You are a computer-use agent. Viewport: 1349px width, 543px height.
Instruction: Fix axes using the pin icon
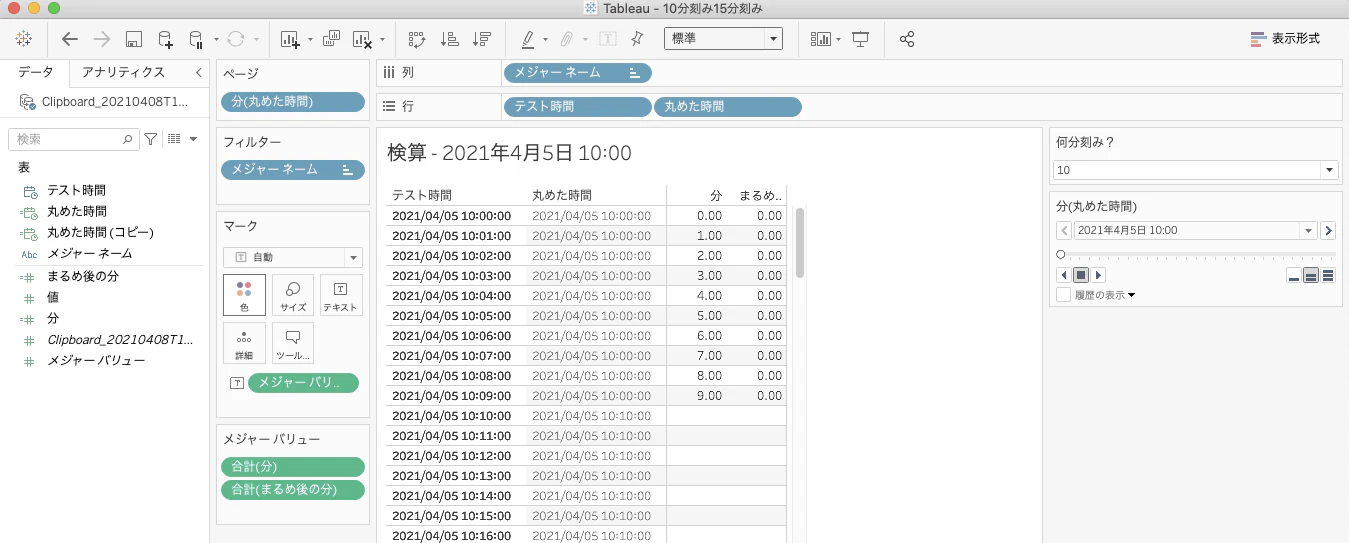pyautogui.click(x=637, y=39)
